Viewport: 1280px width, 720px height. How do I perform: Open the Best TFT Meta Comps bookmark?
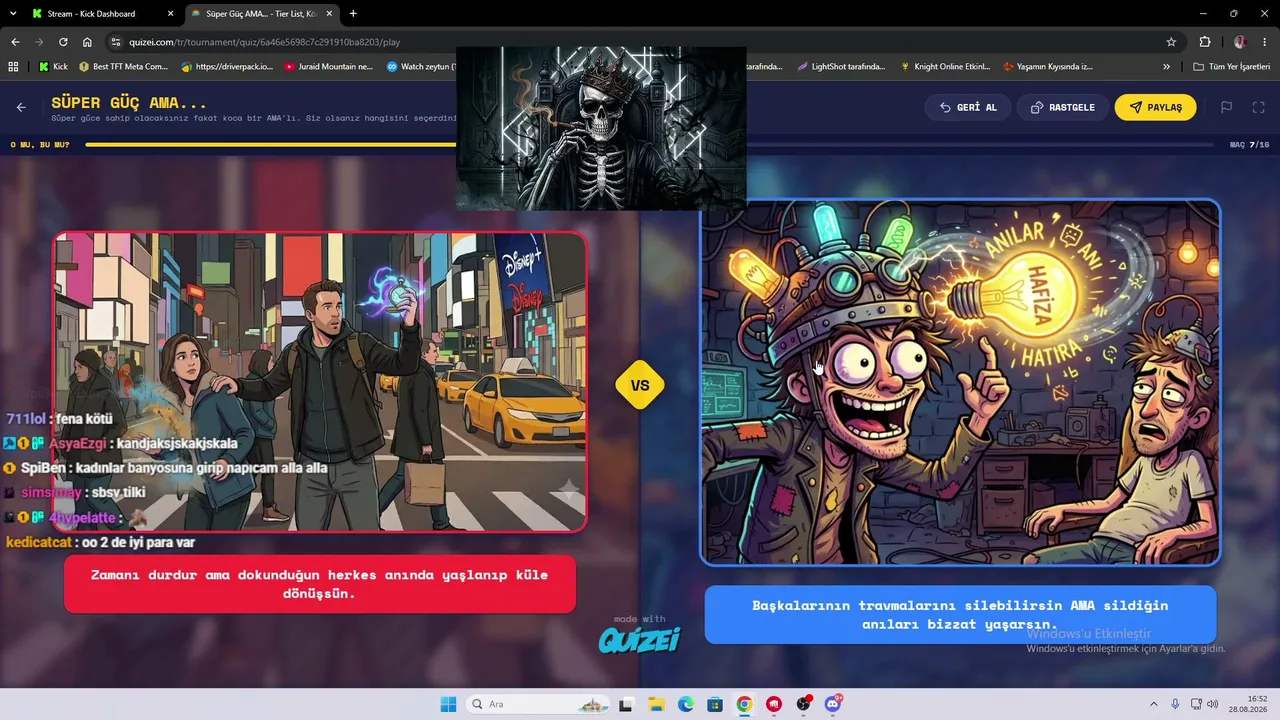(x=122, y=67)
